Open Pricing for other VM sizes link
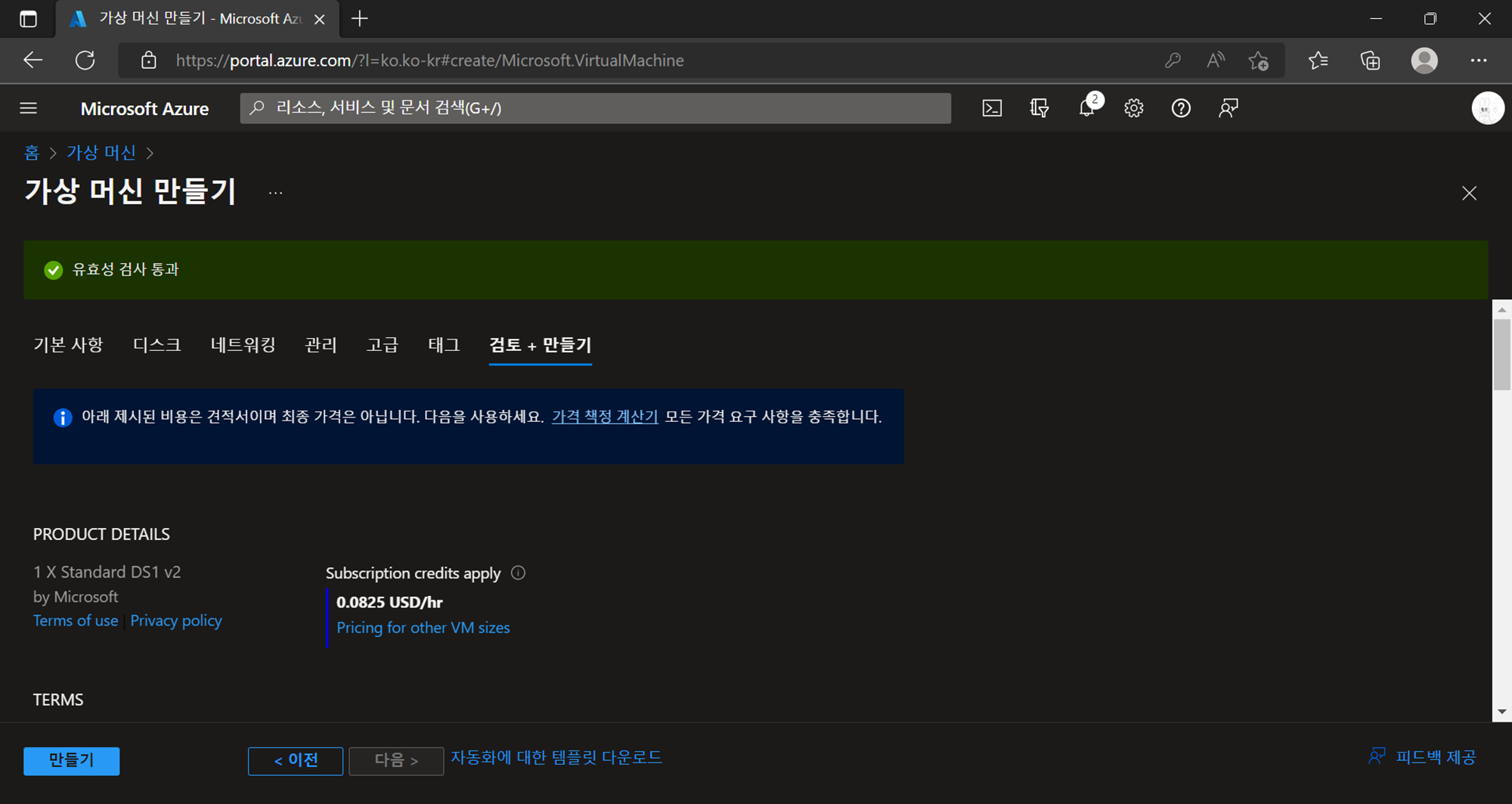This screenshot has width=1512, height=804. [423, 628]
